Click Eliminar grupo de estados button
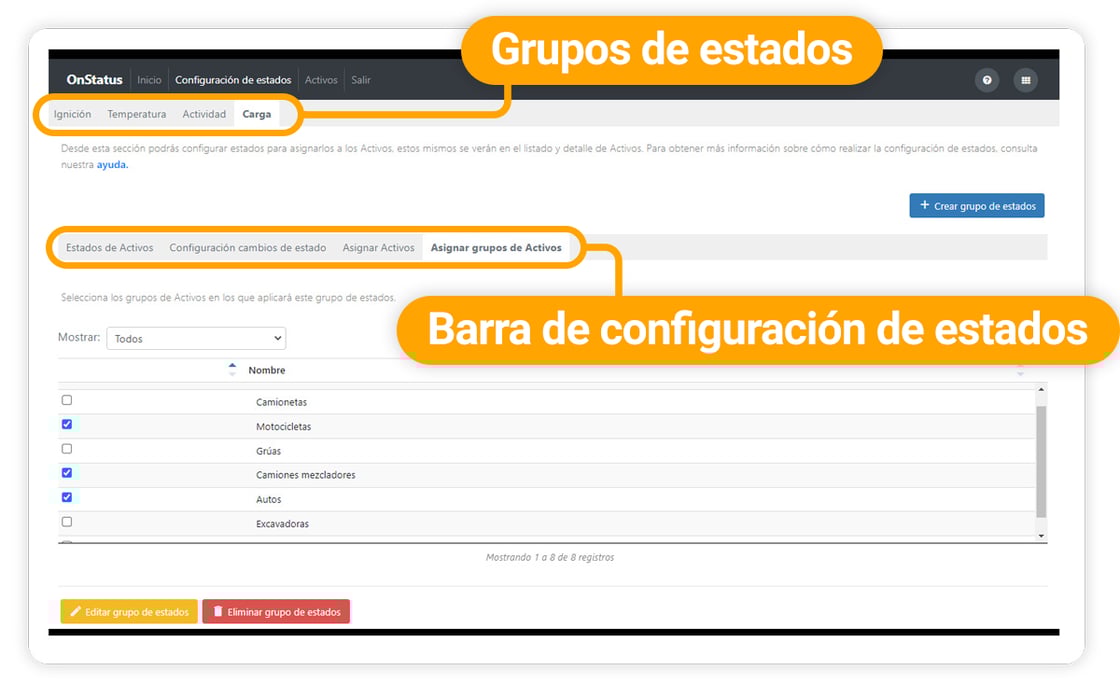Screen dimensions: 1120x699 pyautogui.click(x=276, y=612)
